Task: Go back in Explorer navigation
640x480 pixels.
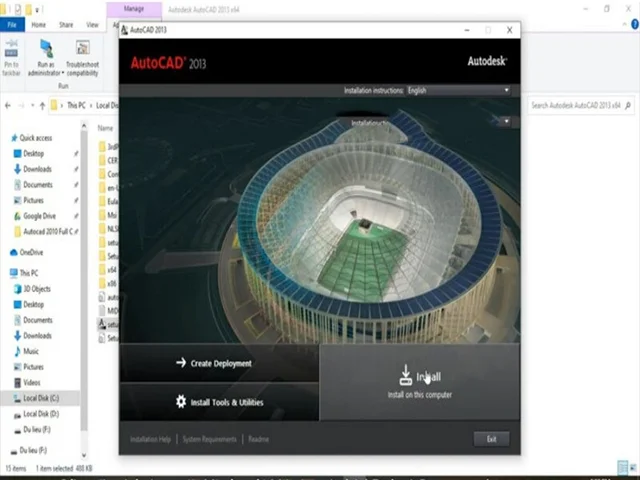Action: [x=8, y=105]
